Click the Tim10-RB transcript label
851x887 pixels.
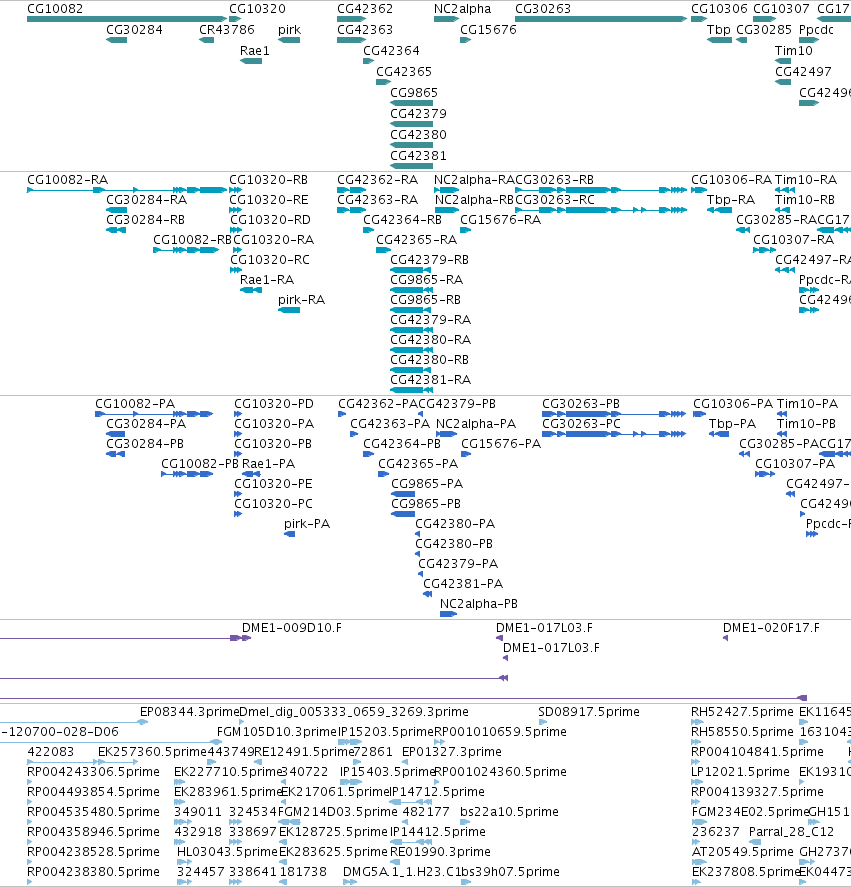(805, 200)
